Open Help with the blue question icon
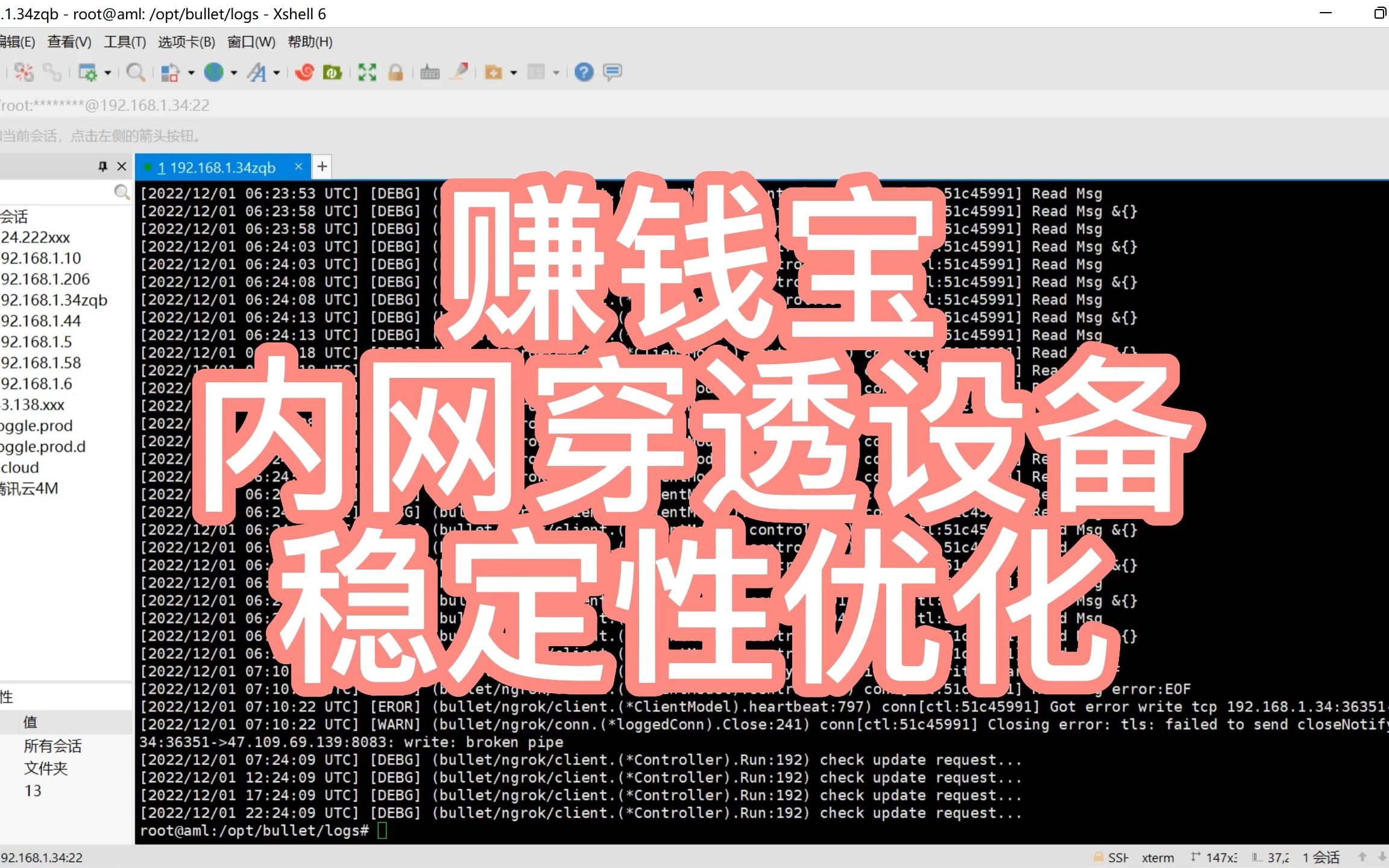Screen dimensions: 1389x868 [x=584, y=73]
